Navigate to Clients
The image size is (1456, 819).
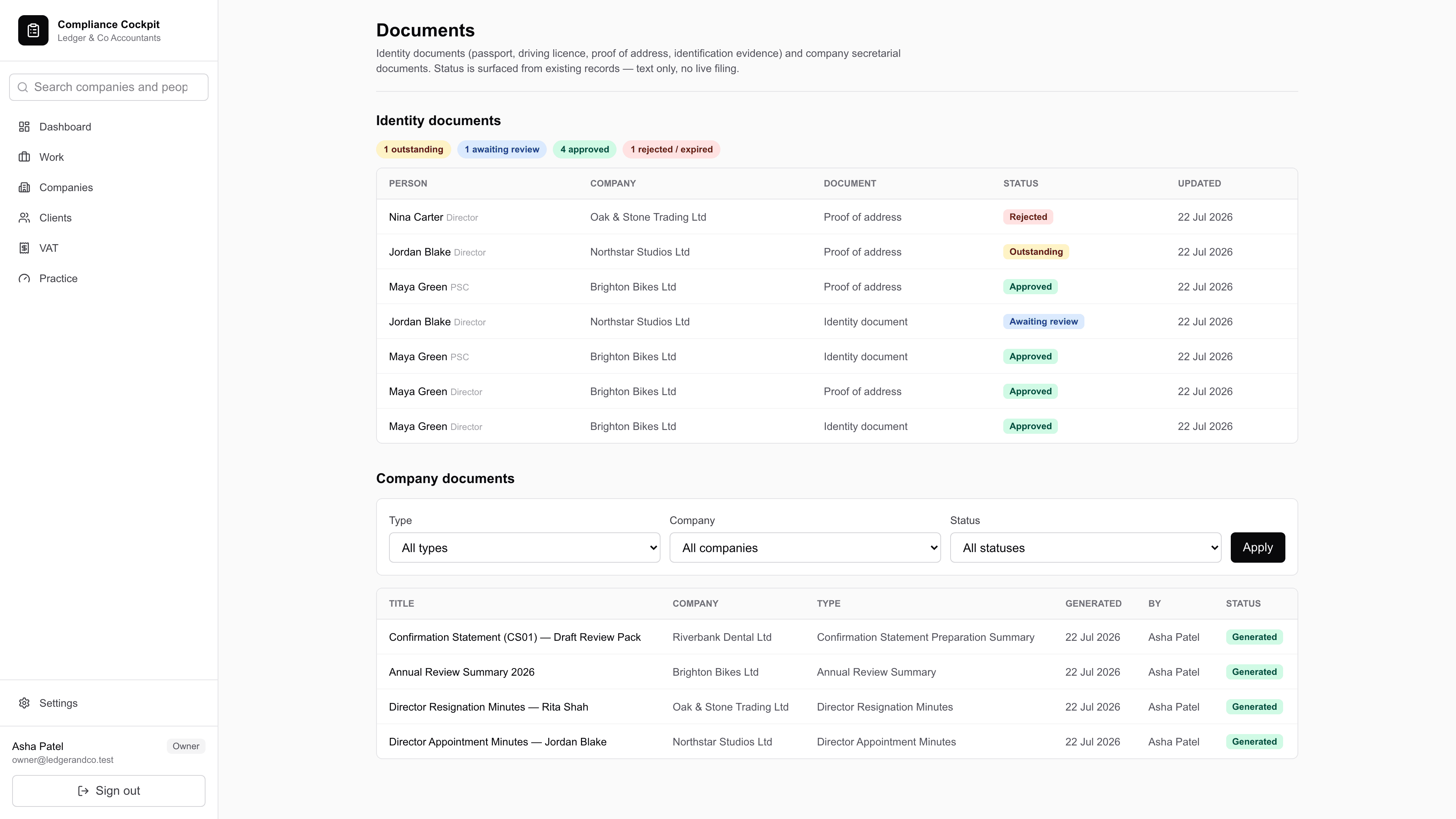(108, 218)
